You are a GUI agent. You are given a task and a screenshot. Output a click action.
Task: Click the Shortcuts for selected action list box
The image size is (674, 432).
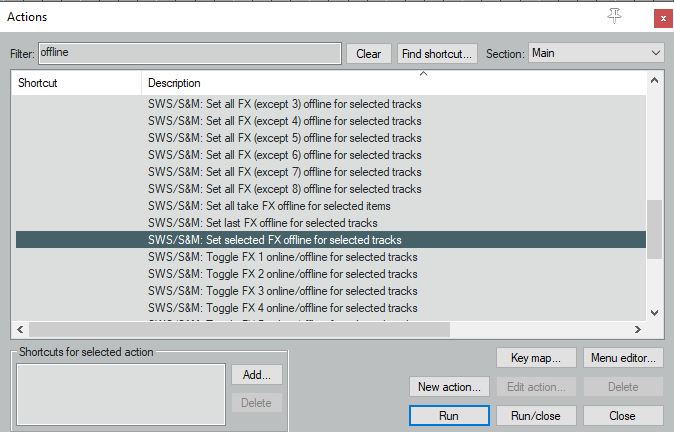[x=121, y=394]
